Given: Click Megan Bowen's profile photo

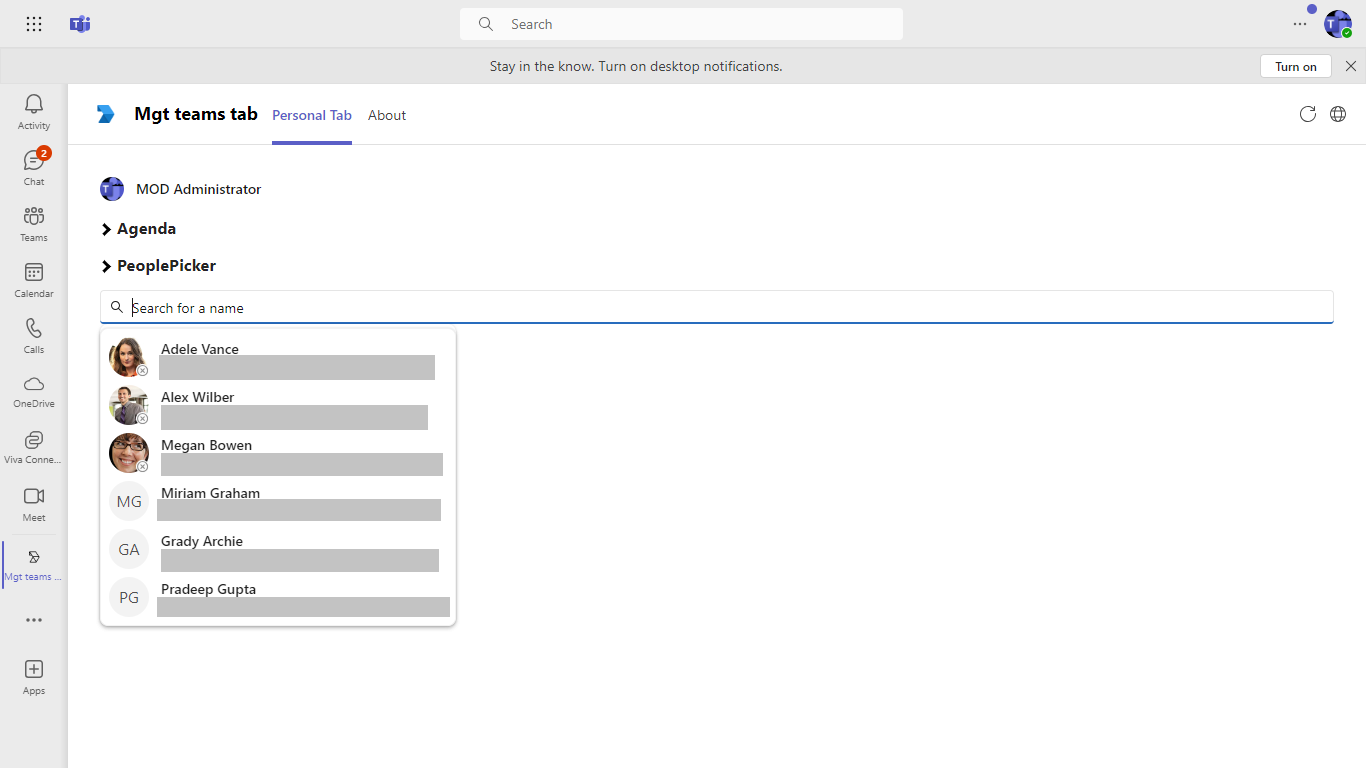Looking at the screenshot, I should [128, 453].
